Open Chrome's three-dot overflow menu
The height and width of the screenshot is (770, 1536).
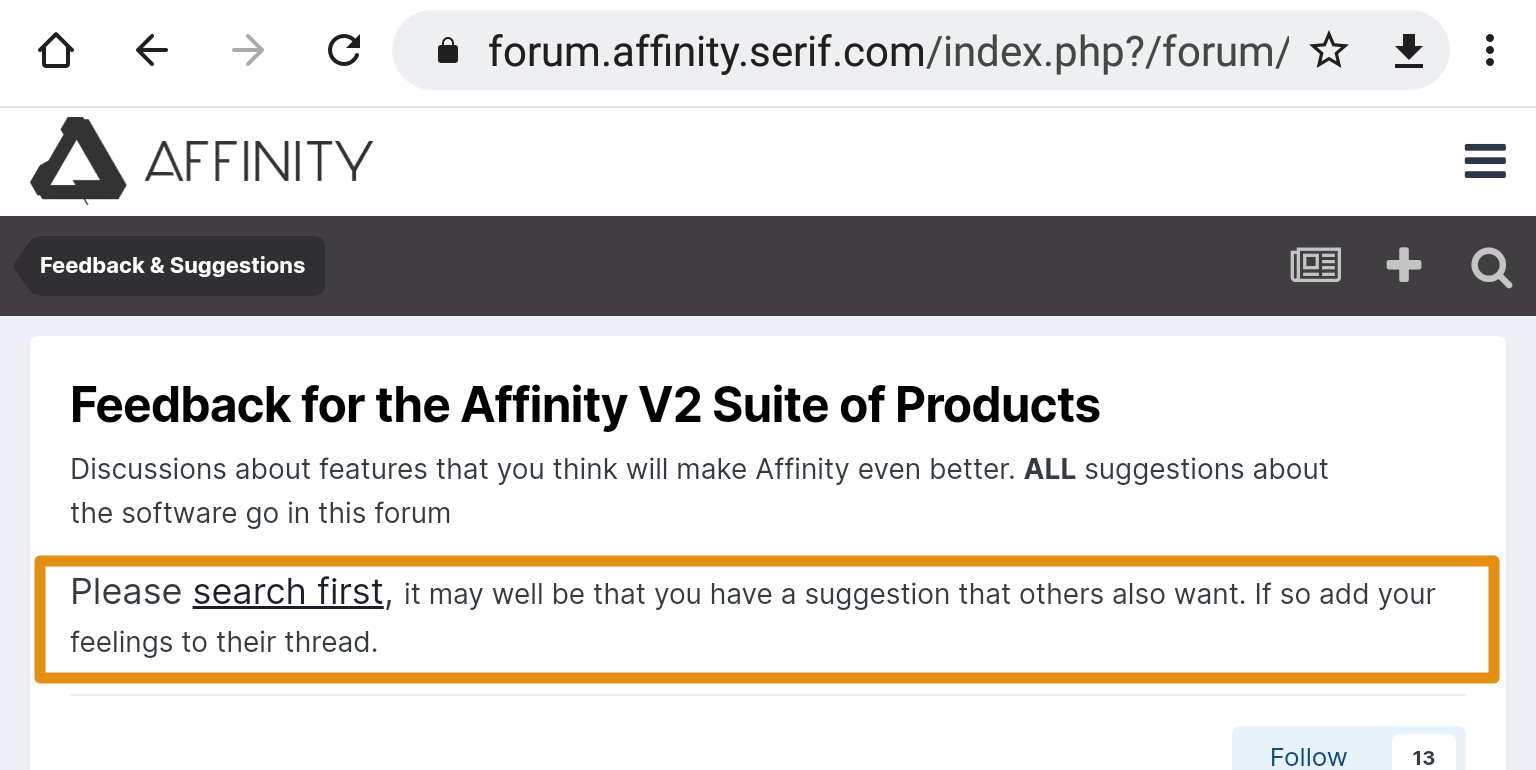(1491, 50)
